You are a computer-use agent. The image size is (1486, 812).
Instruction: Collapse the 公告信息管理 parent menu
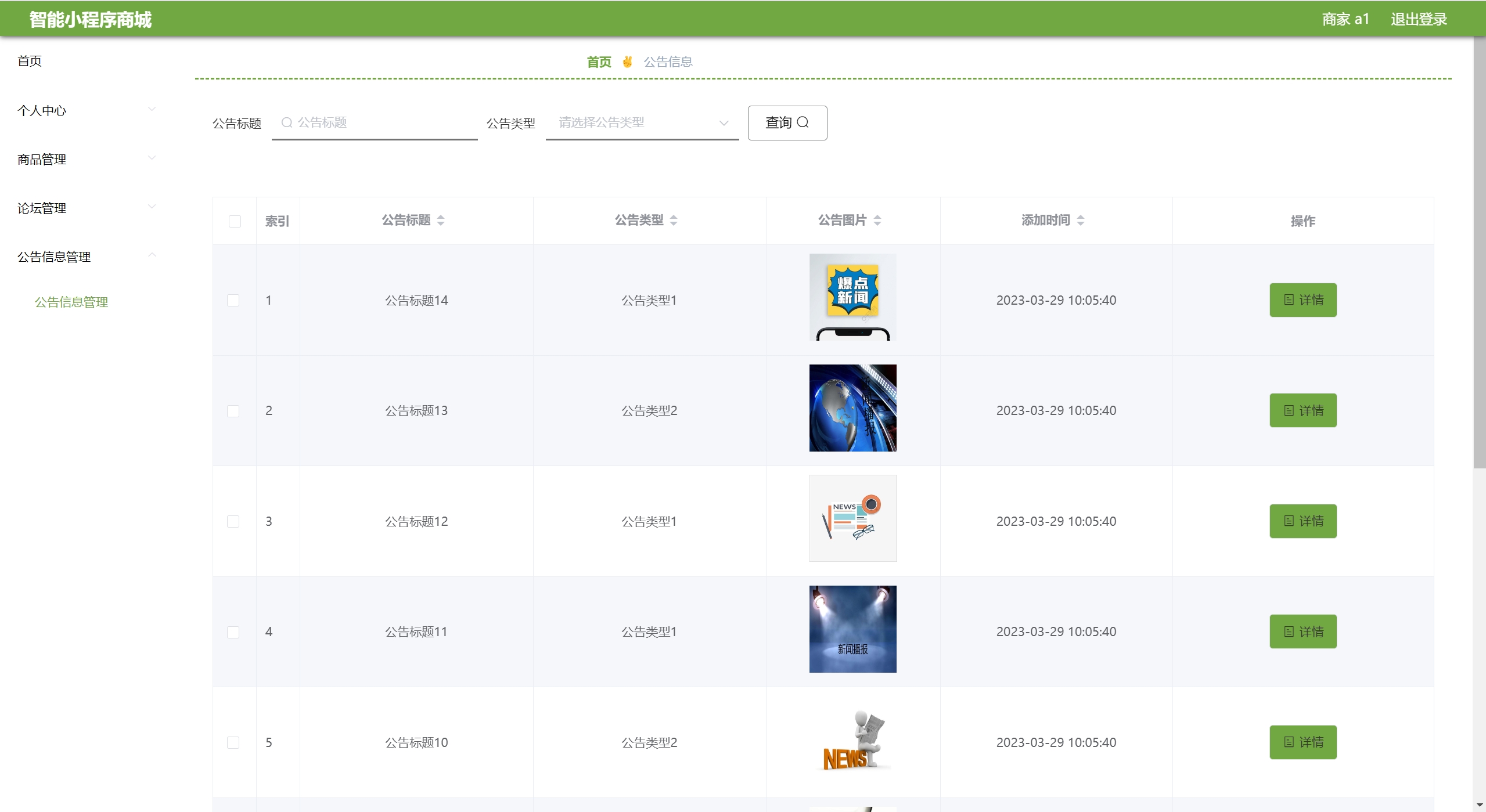86,257
